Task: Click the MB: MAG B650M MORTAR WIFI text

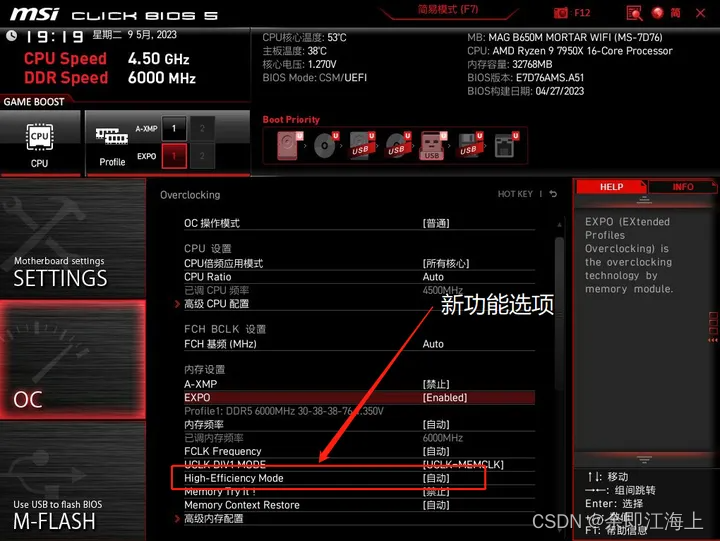Action: tap(565, 37)
